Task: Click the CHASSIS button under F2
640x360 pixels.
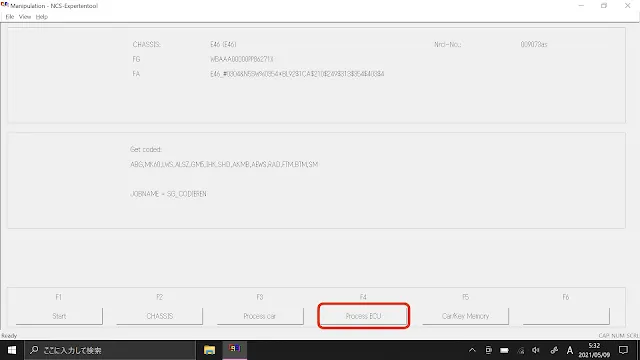Action: [160, 316]
